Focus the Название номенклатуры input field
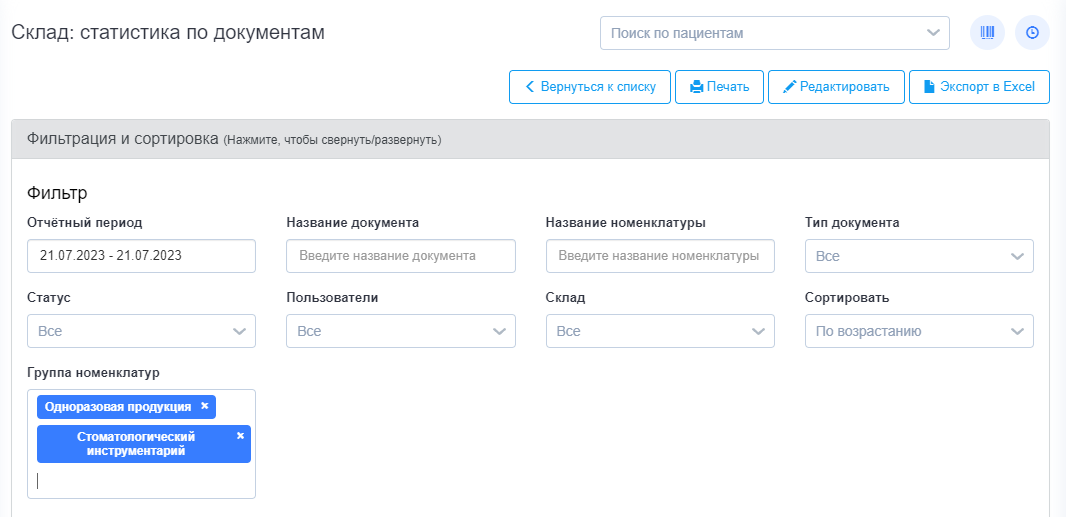Image resolution: width=1066 pixels, height=517 pixels. pyautogui.click(x=660, y=256)
